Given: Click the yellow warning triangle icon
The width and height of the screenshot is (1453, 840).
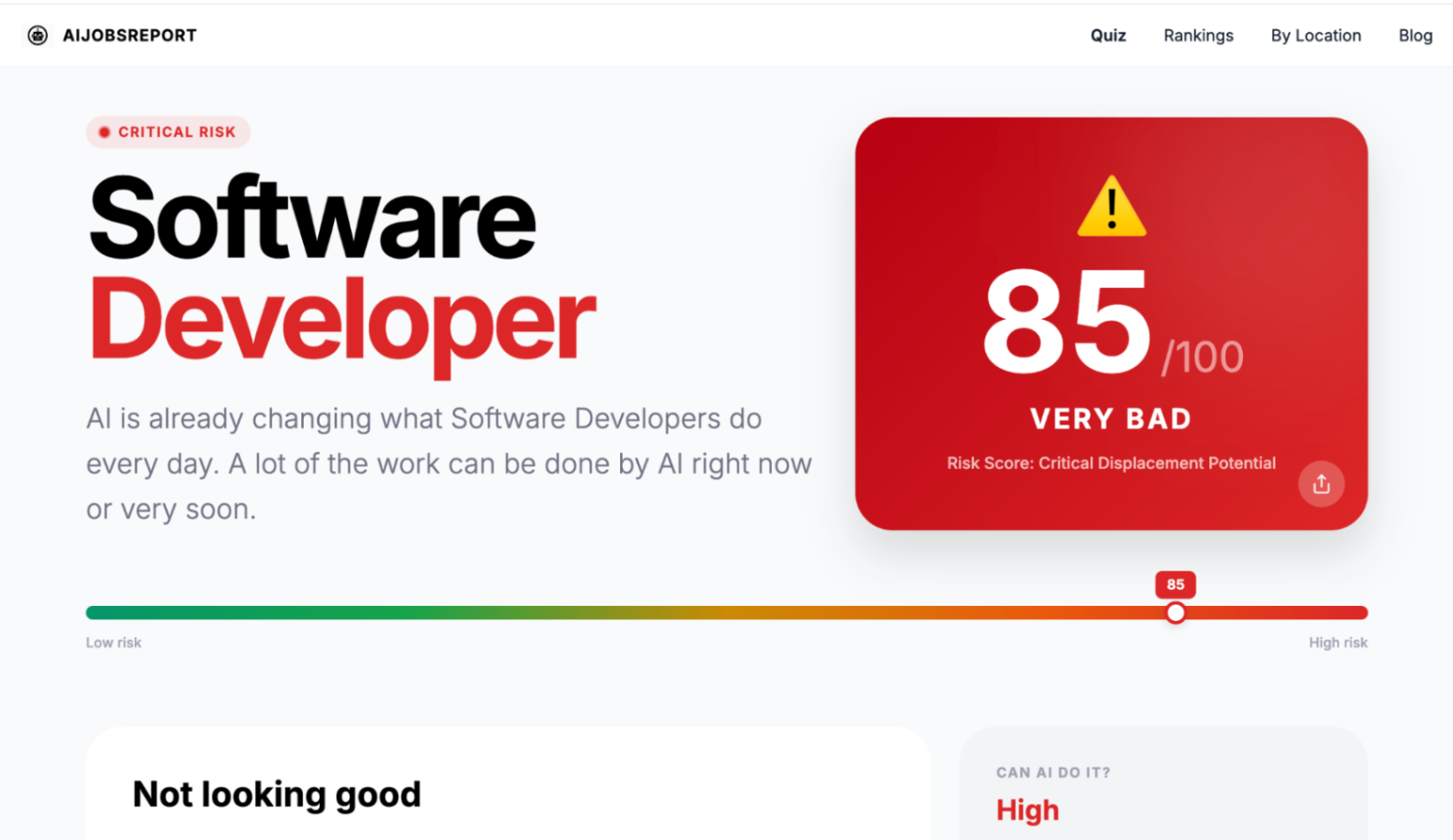Looking at the screenshot, I should pos(1111,208).
